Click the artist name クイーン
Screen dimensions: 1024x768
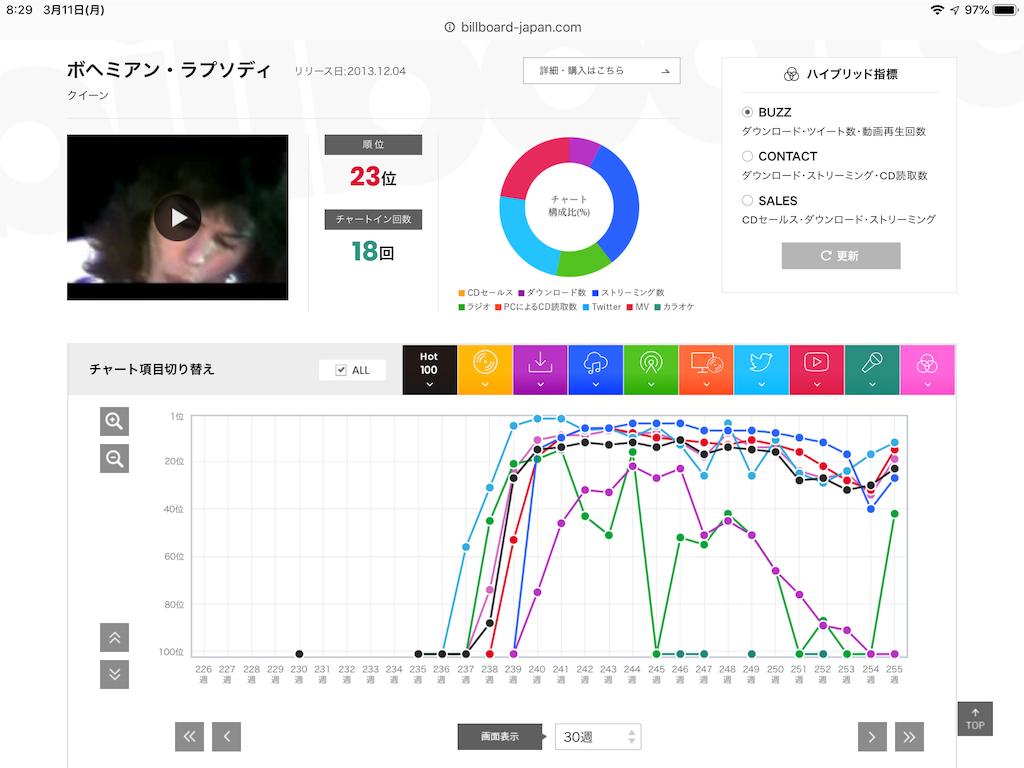pyautogui.click(x=88, y=95)
